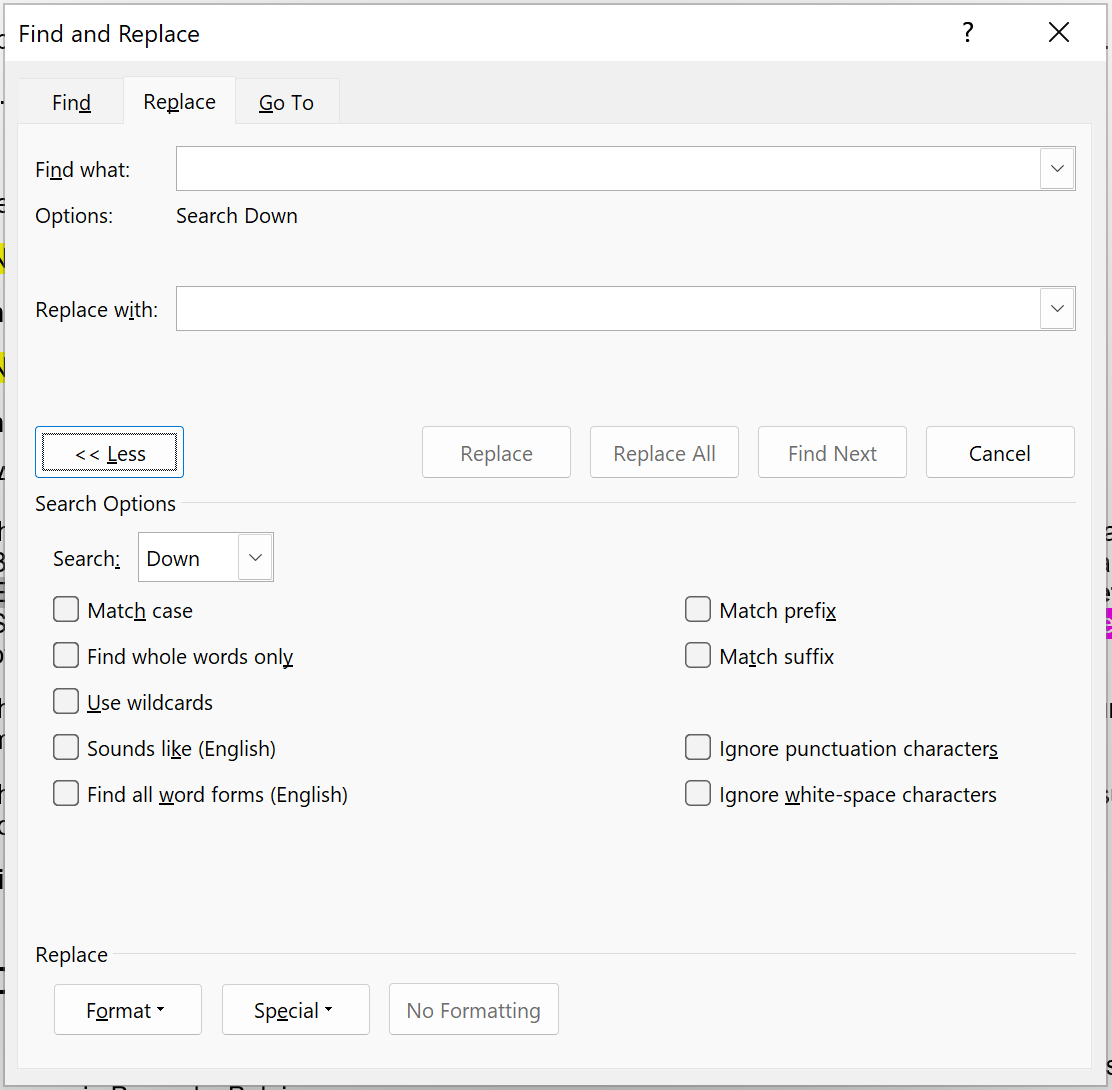This screenshot has height=1090, width=1112.
Task: Enable the Match case checkbox
Action: pyautogui.click(x=66, y=610)
